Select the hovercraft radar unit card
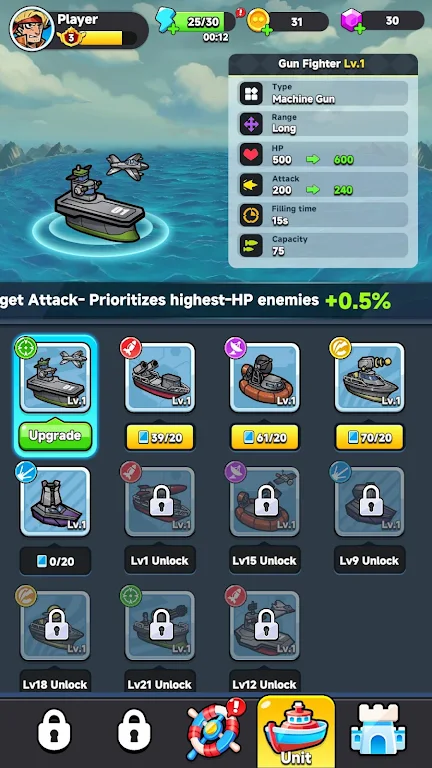 (x=264, y=377)
